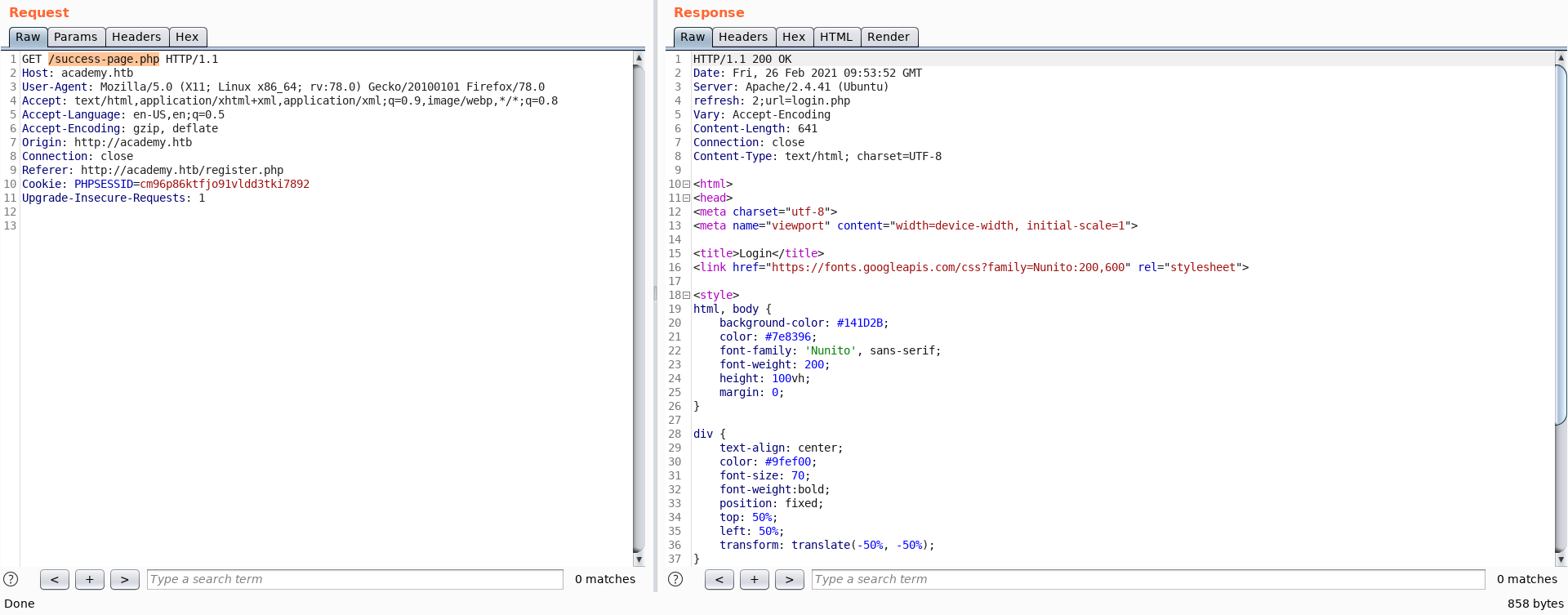Open the Response search help icon

[675, 579]
